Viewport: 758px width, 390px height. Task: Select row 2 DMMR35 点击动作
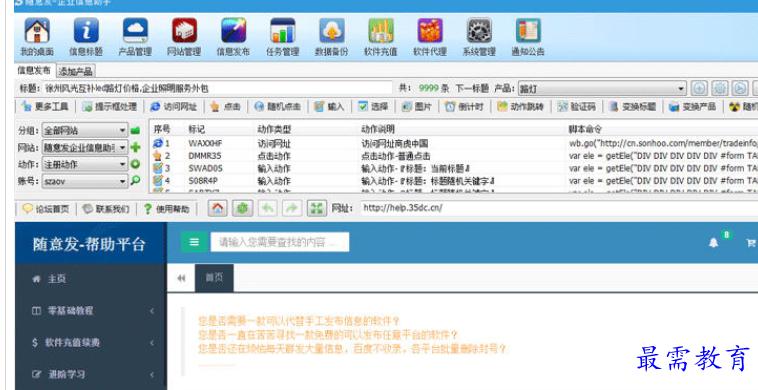tap(453, 156)
